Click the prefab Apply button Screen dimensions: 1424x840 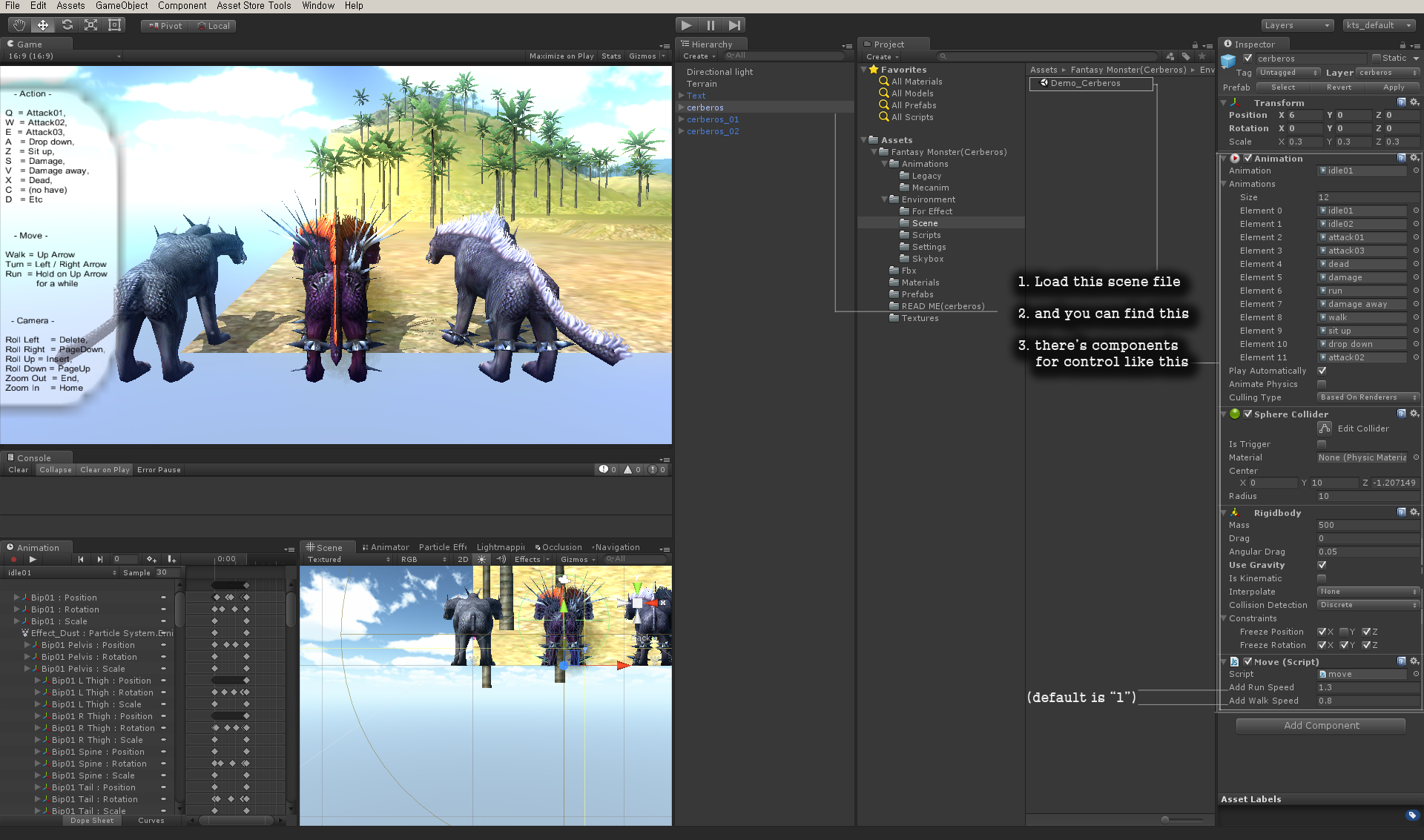click(x=1394, y=87)
